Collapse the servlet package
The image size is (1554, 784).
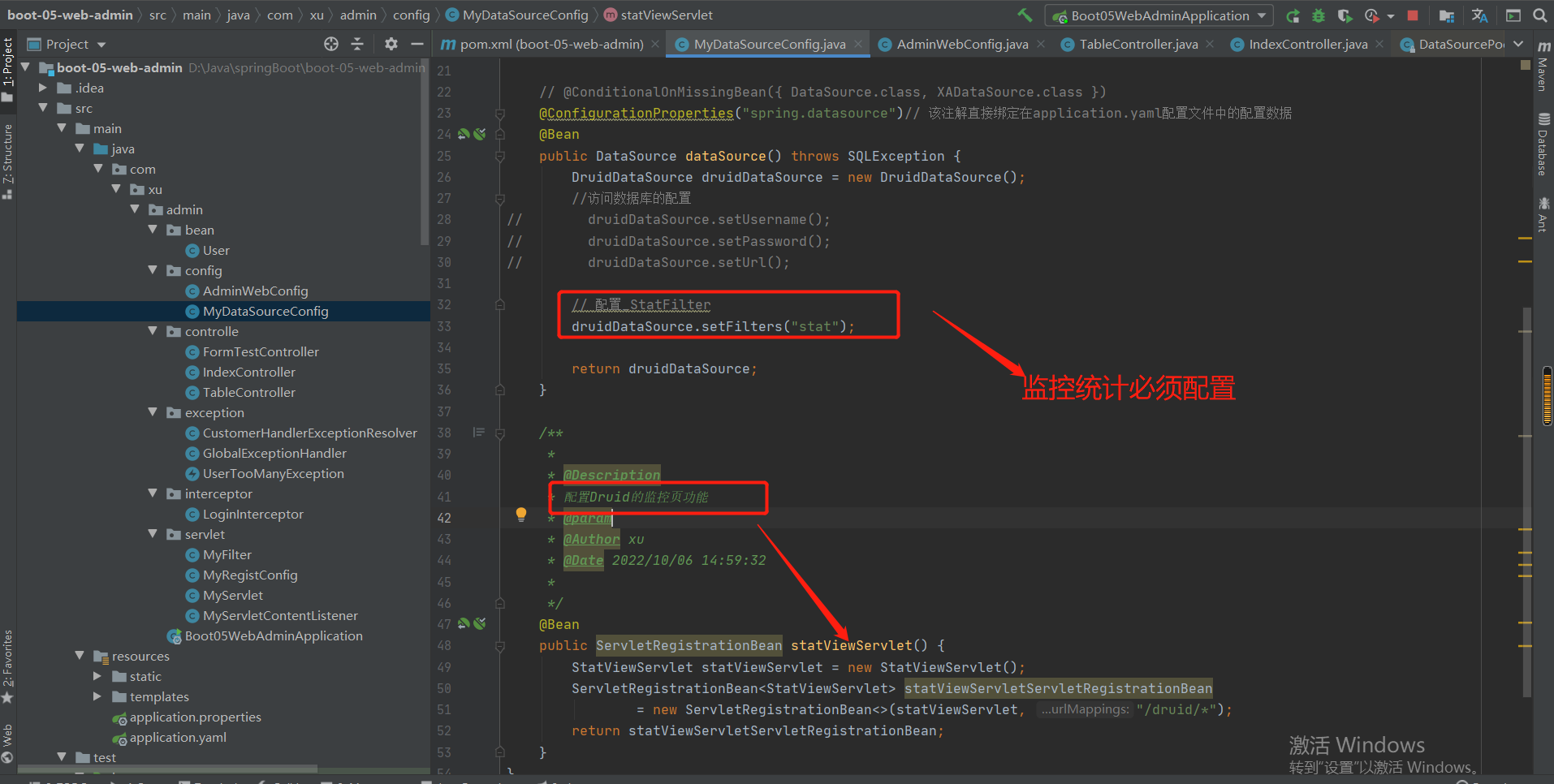coord(153,534)
